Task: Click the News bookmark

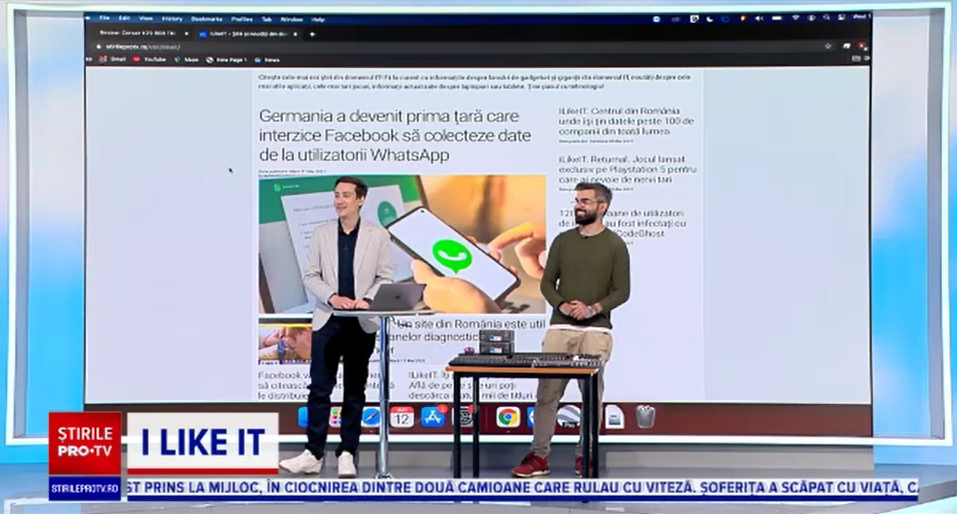Action: coord(267,60)
